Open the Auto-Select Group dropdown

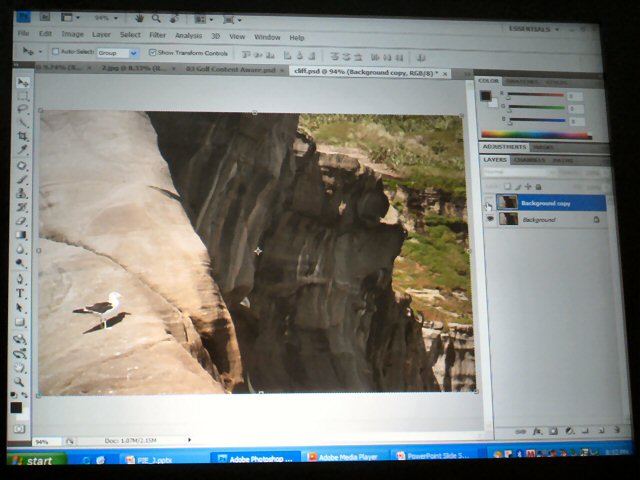(x=133, y=53)
